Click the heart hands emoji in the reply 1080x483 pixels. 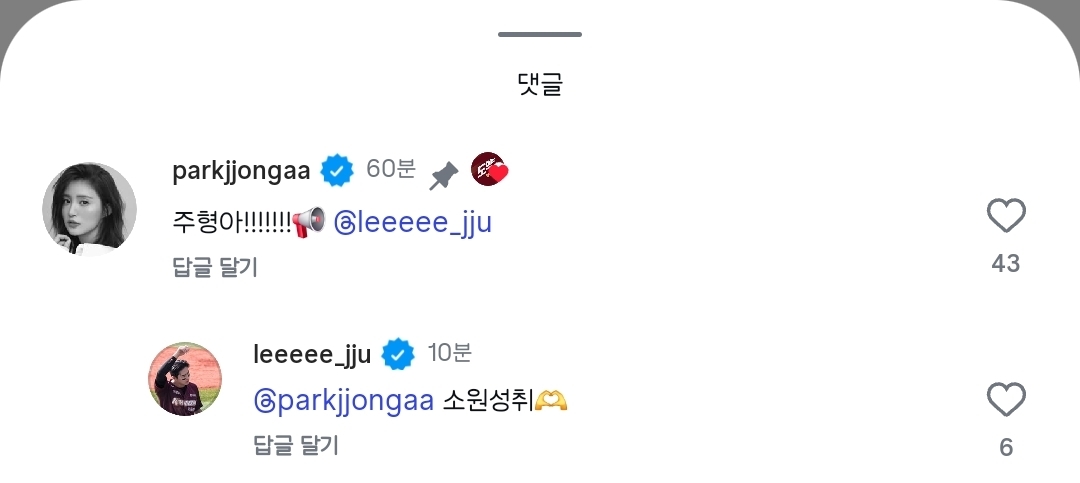[x=551, y=401]
